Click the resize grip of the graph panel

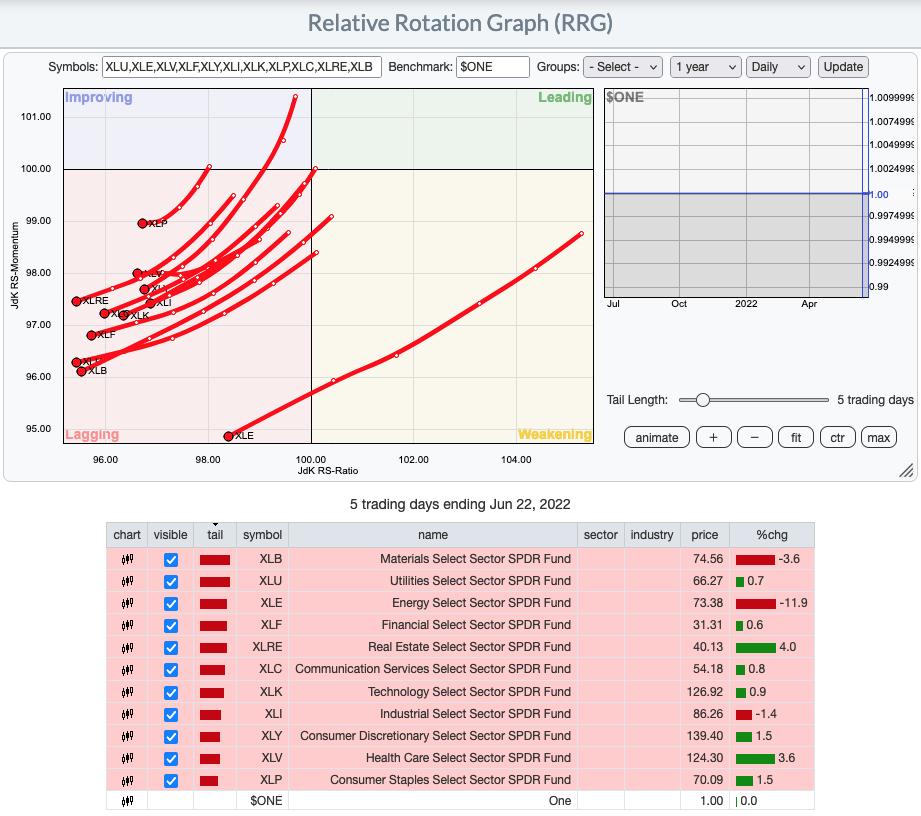(x=906, y=470)
